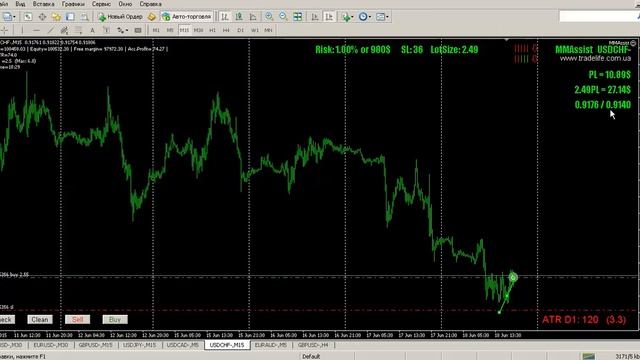Click the search input field

(x=599, y=16)
